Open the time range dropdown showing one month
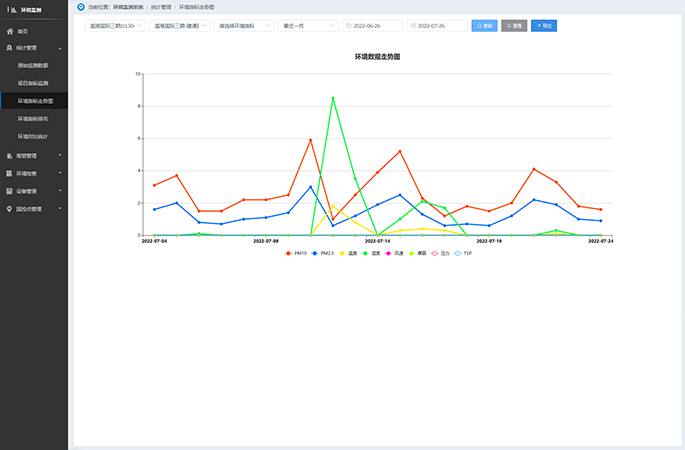Viewport: 685px width, 450px height. tap(307, 25)
